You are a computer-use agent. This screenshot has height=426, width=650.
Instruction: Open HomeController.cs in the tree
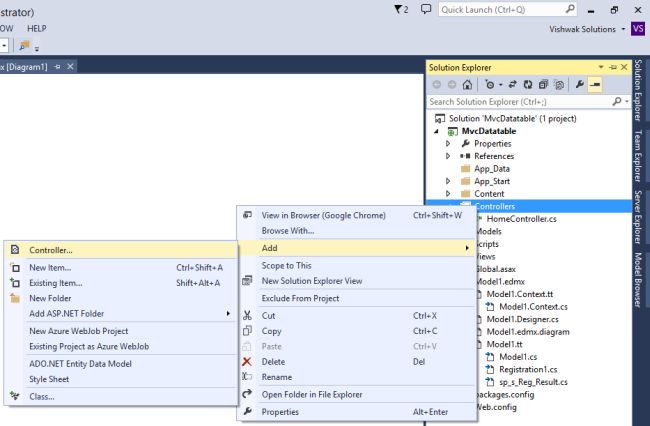(x=521, y=218)
